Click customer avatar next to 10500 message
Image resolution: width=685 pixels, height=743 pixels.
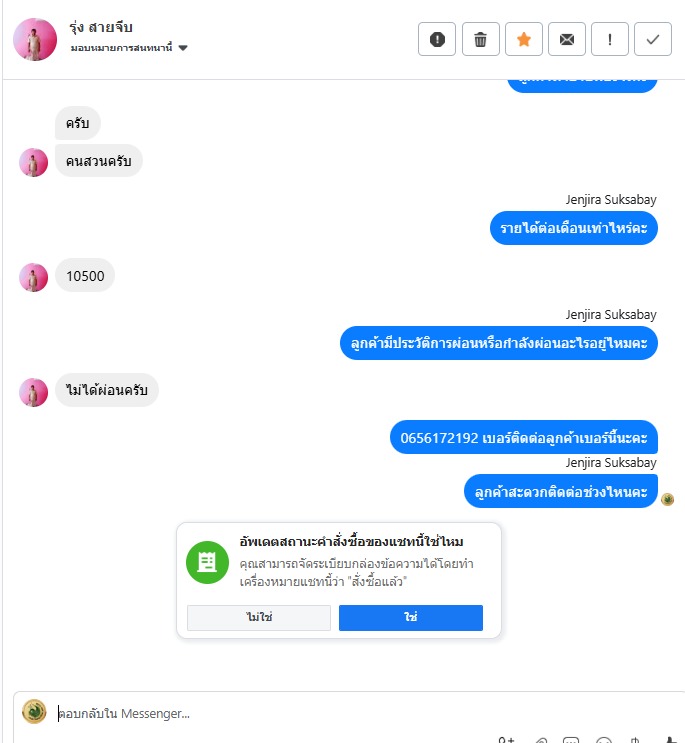click(33, 277)
